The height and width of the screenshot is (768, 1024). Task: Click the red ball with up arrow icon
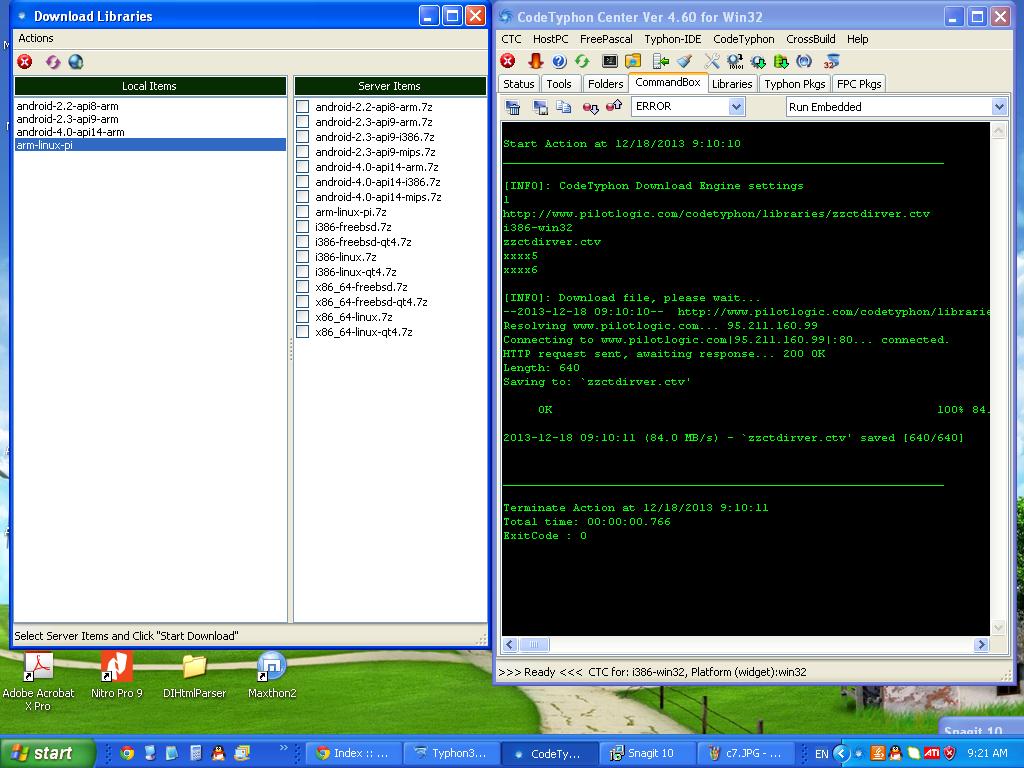point(614,106)
